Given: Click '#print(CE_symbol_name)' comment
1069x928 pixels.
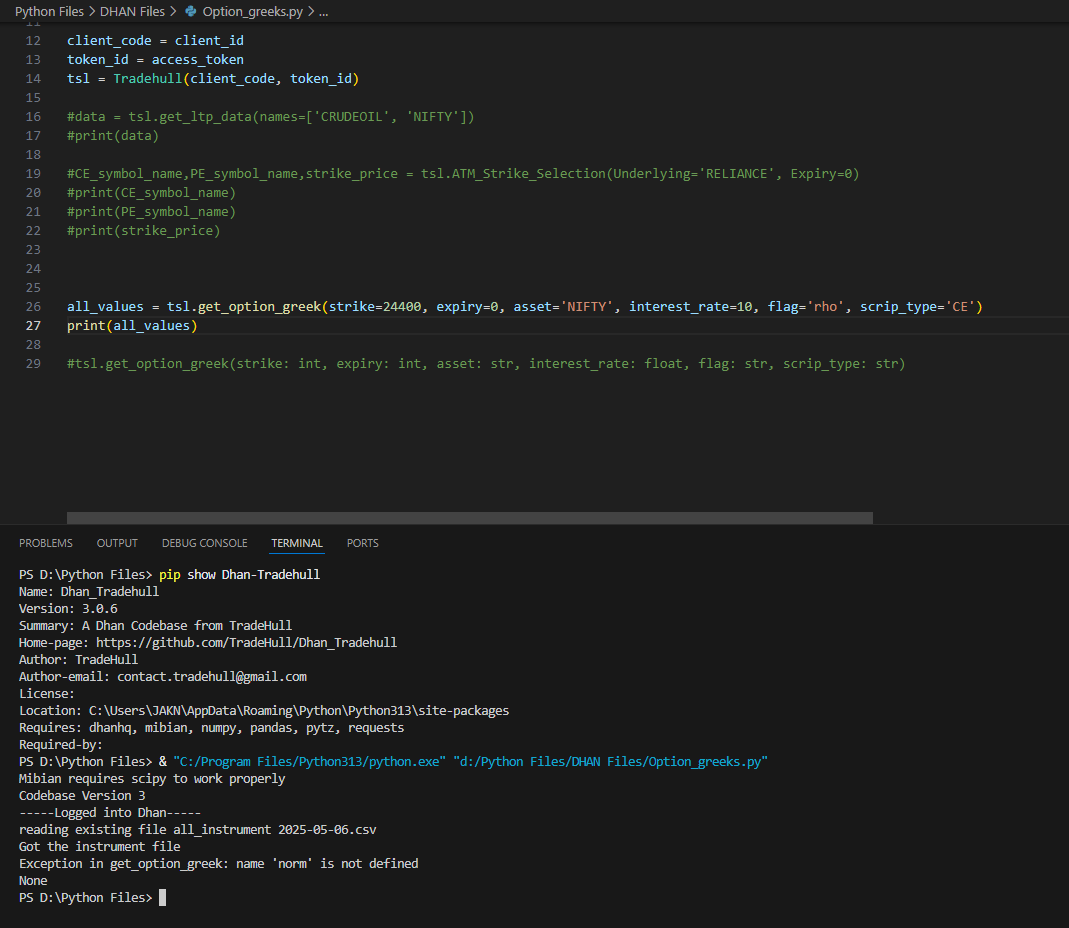Looking at the screenshot, I should coord(151,193).
